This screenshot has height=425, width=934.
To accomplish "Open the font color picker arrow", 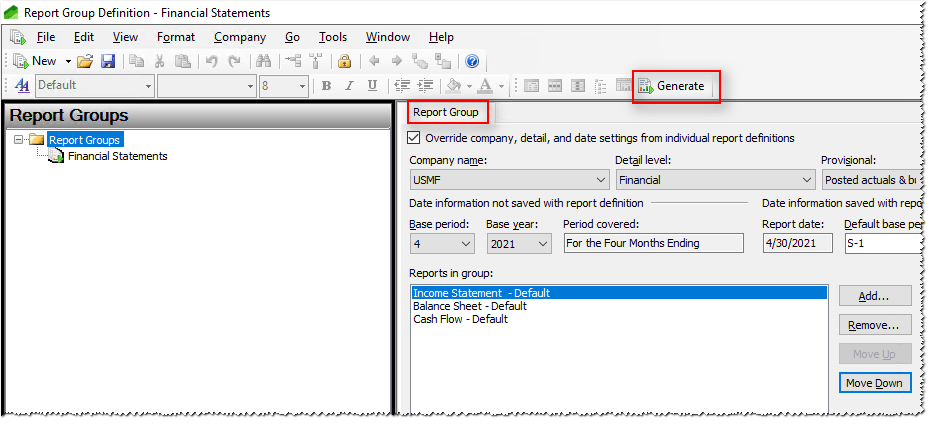I will click(x=501, y=86).
